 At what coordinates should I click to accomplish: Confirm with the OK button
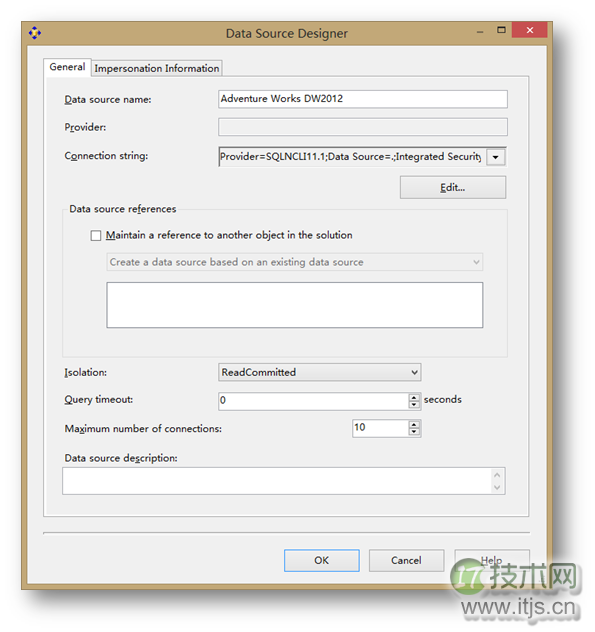(322, 560)
